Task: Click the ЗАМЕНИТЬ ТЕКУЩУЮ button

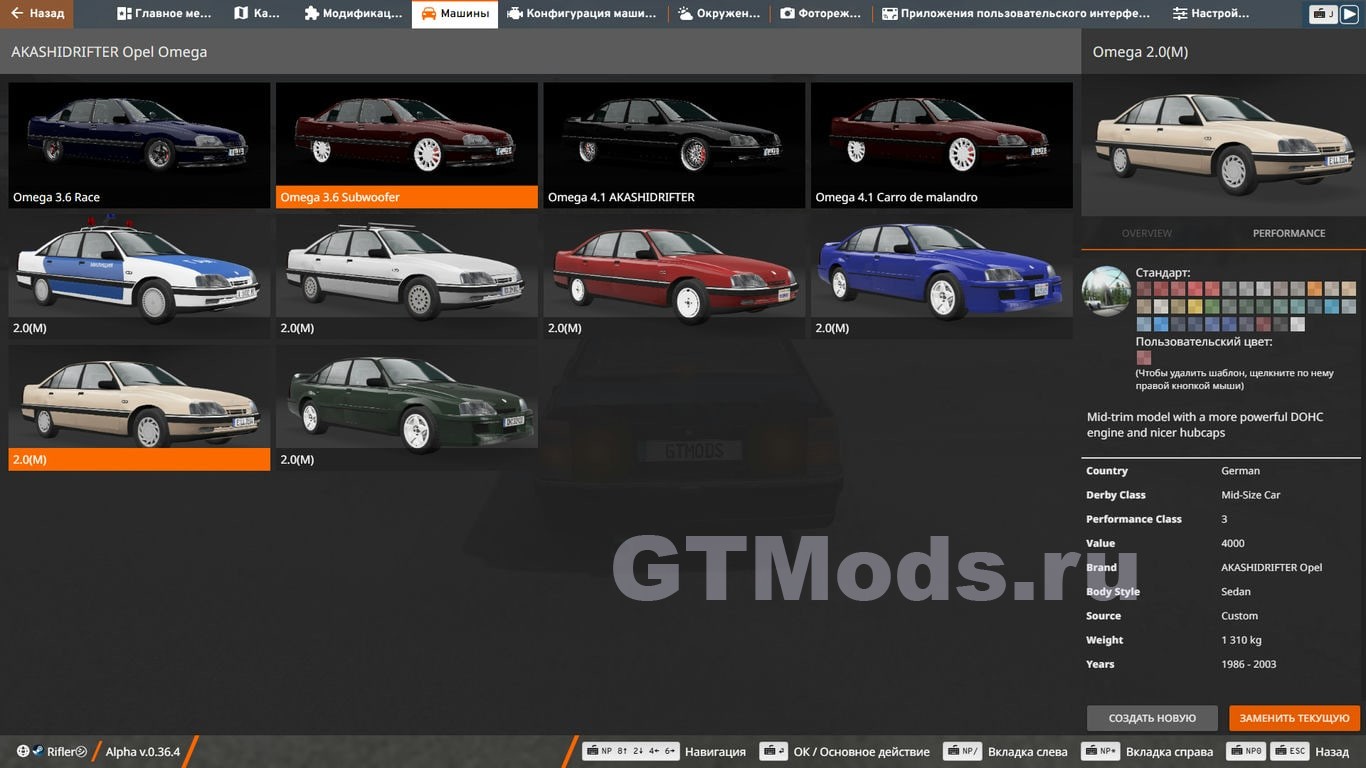Action: (x=1294, y=718)
